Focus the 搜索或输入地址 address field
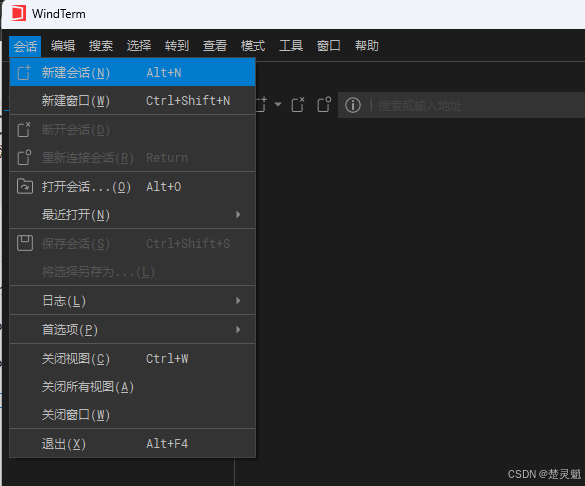This screenshot has height=486, width=585. (x=461, y=105)
